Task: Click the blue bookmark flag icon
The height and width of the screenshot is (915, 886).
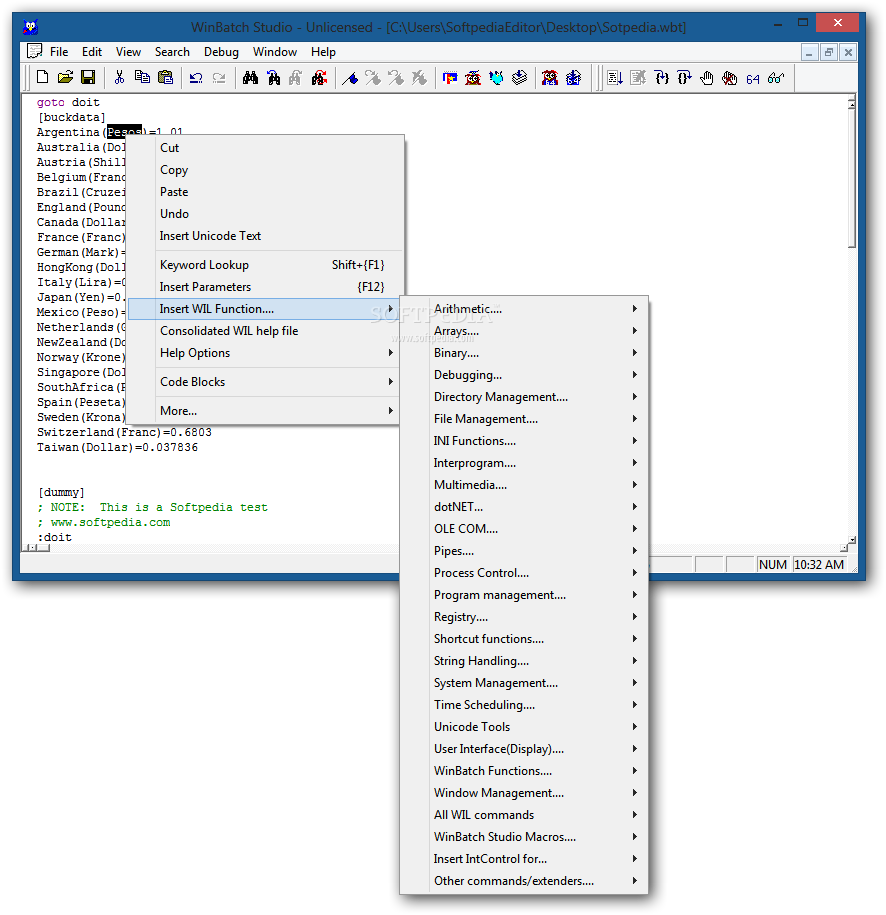Action: (x=350, y=77)
